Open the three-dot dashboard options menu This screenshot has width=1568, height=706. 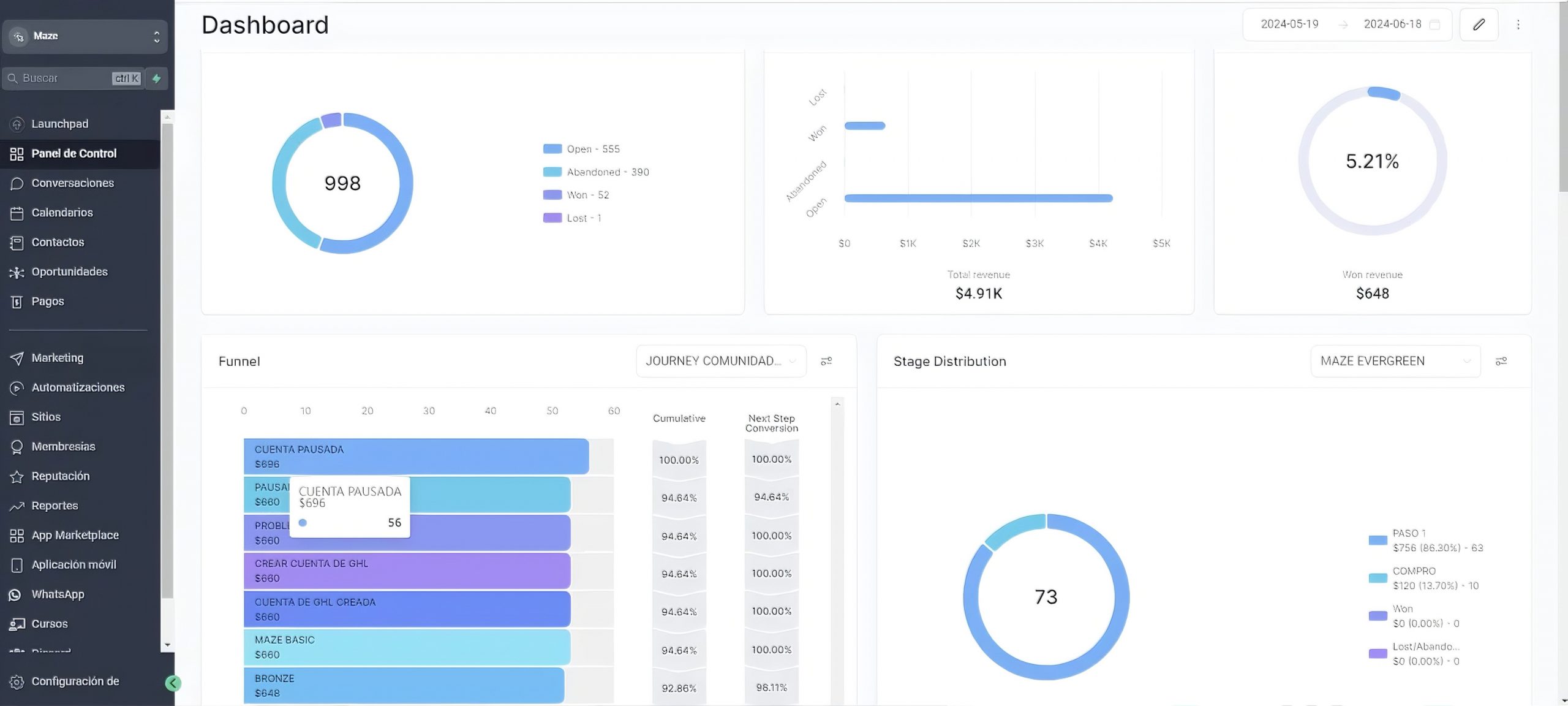(x=1518, y=25)
